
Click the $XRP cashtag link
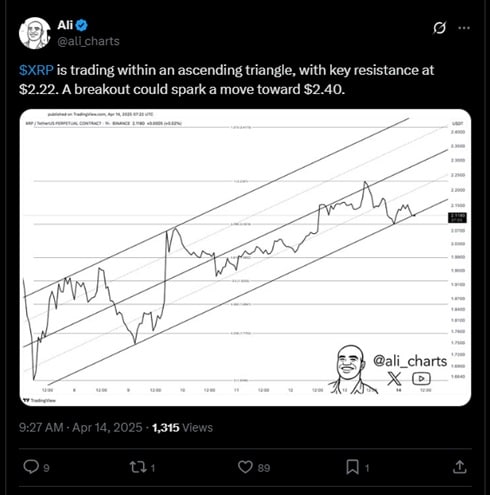click(x=36, y=70)
